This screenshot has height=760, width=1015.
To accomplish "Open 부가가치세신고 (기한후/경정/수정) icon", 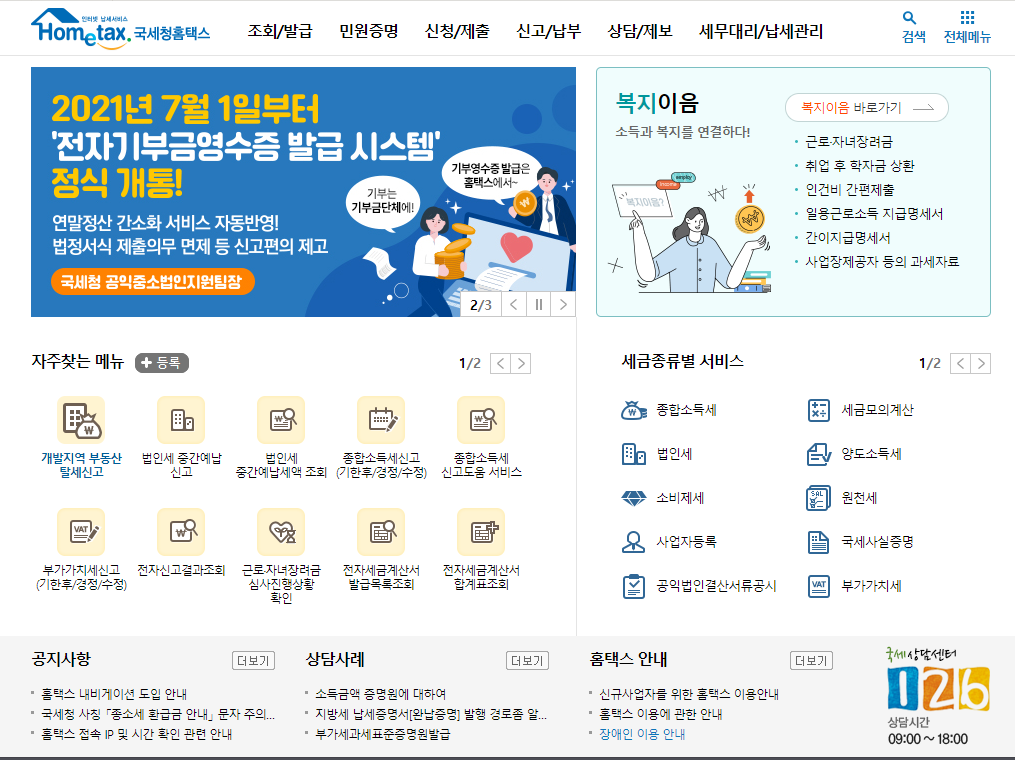I will pos(81,532).
